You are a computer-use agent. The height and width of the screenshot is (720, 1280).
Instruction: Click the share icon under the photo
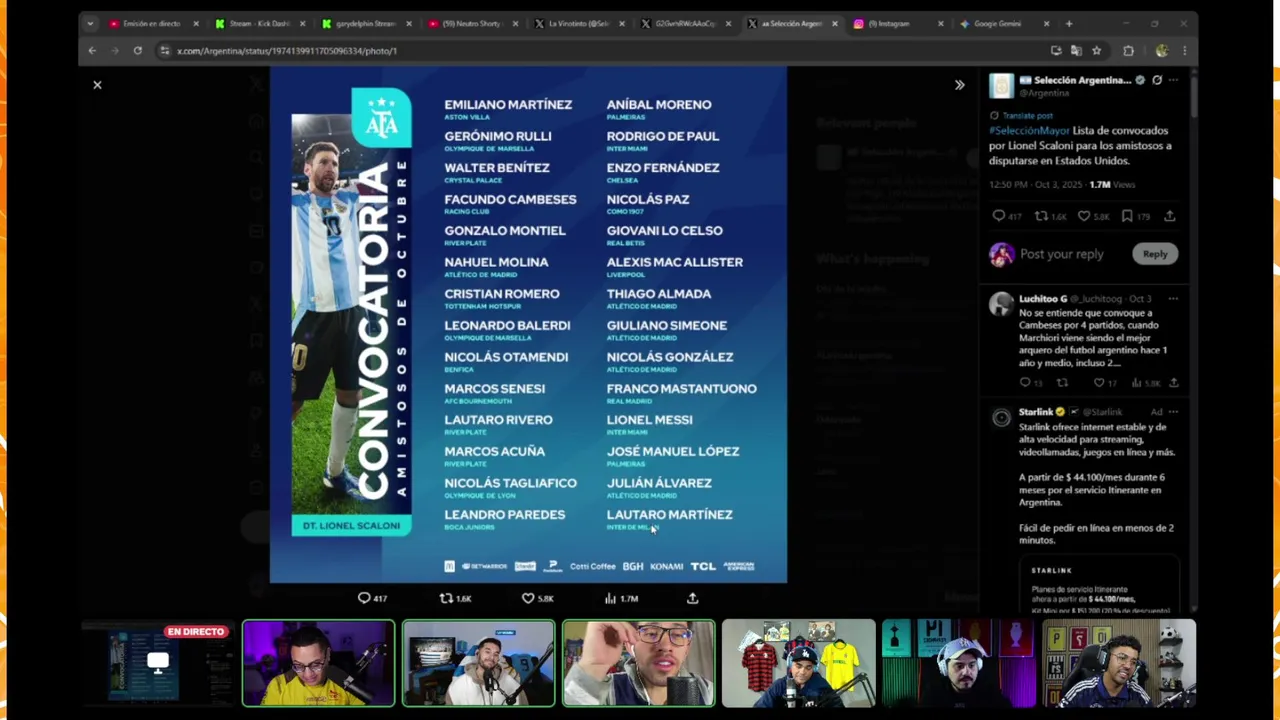(x=692, y=598)
